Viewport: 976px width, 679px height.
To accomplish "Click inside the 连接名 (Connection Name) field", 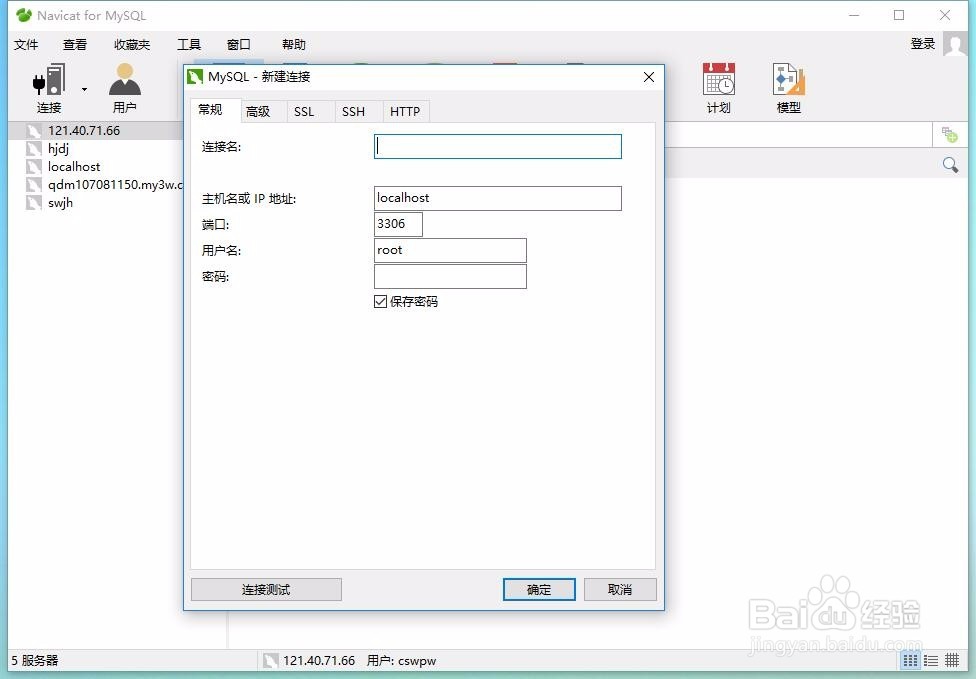I will click(497, 146).
